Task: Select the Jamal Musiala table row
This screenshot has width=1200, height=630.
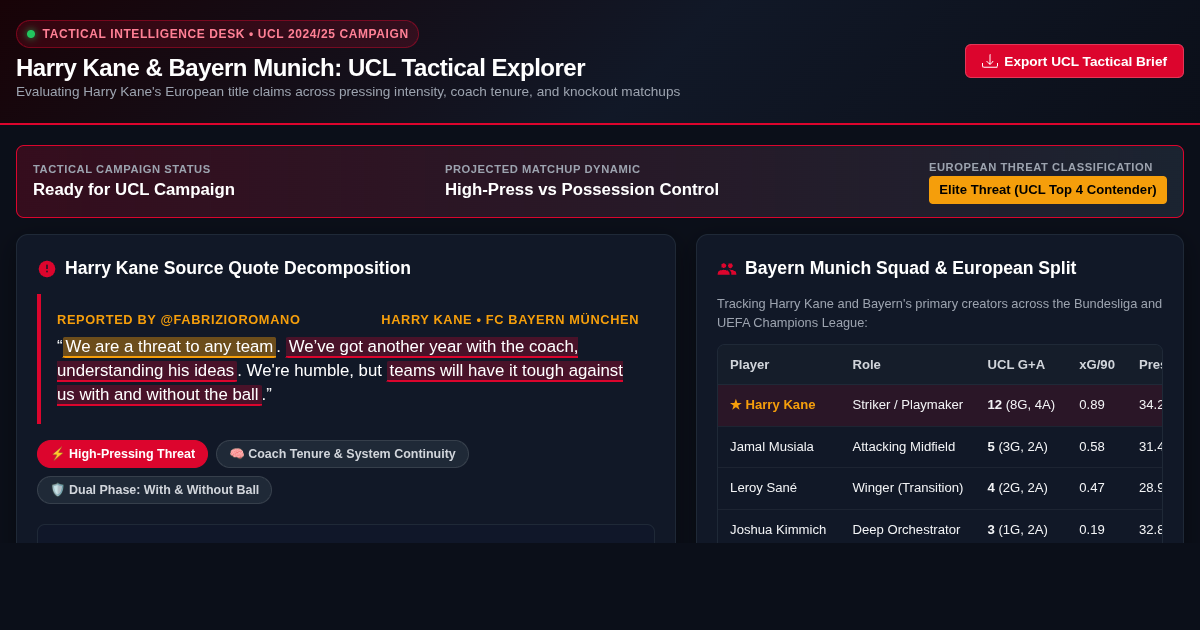Action: [940, 447]
